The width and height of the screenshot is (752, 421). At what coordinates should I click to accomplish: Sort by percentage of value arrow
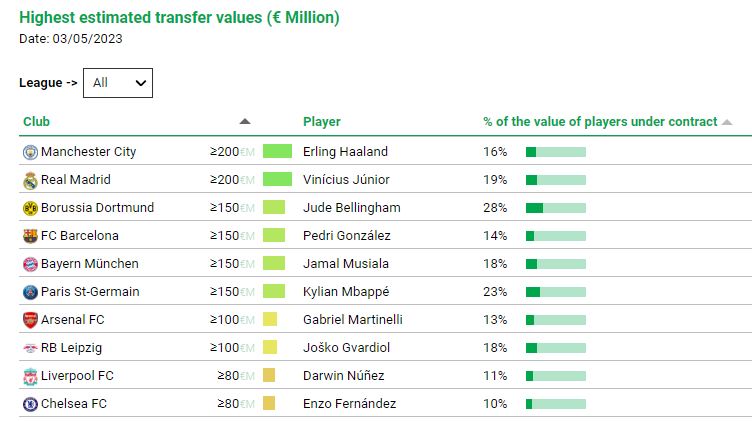point(727,122)
